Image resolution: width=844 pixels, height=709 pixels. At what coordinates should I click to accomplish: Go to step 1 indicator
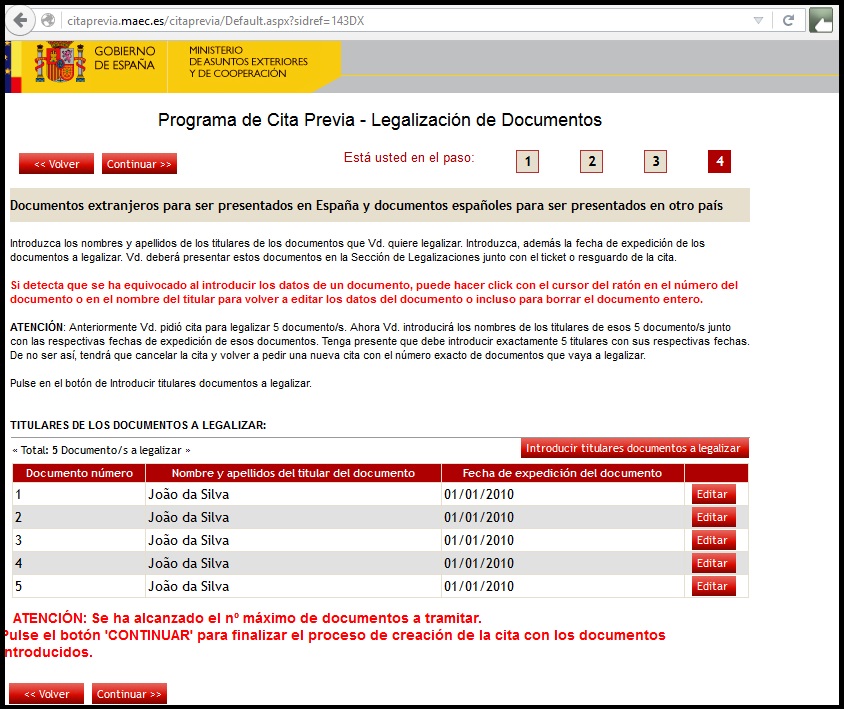528,162
